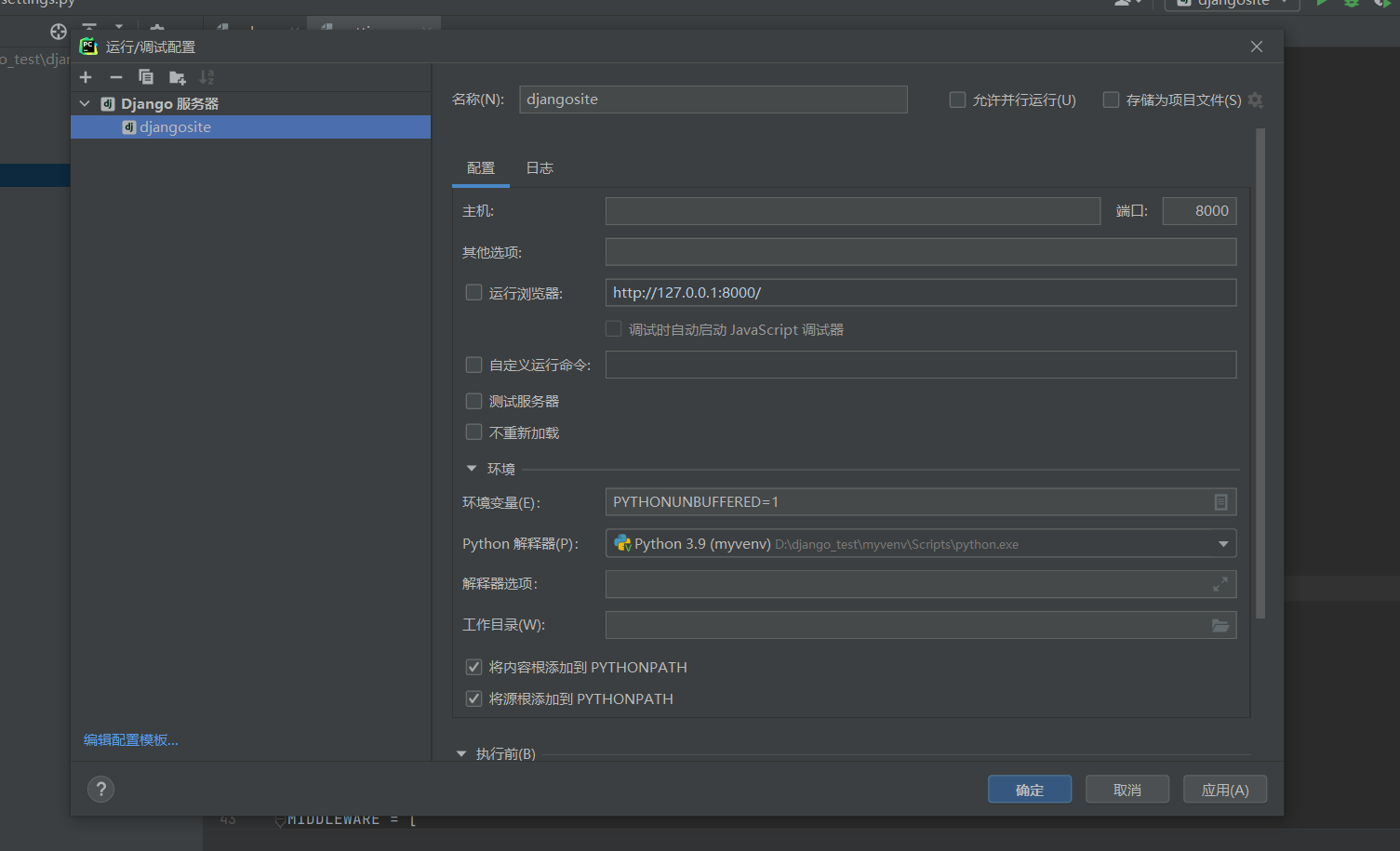Add a new run configuration
Viewport: 1400px width, 851px height.
click(86, 77)
